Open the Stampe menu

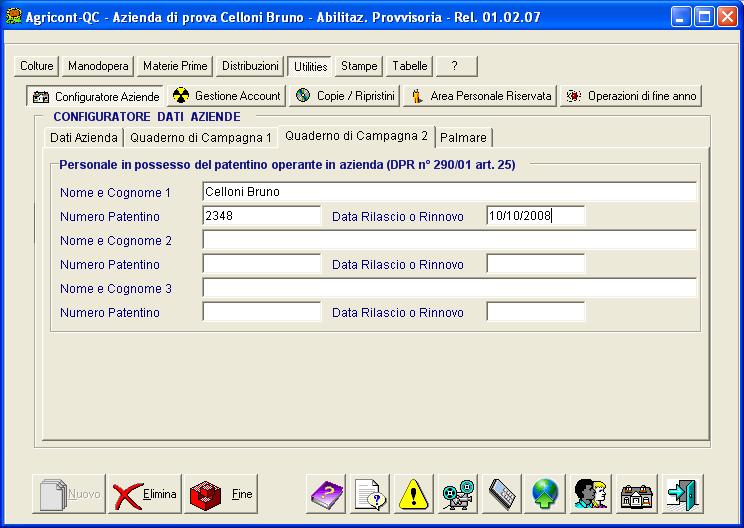(x=359, y=66)
